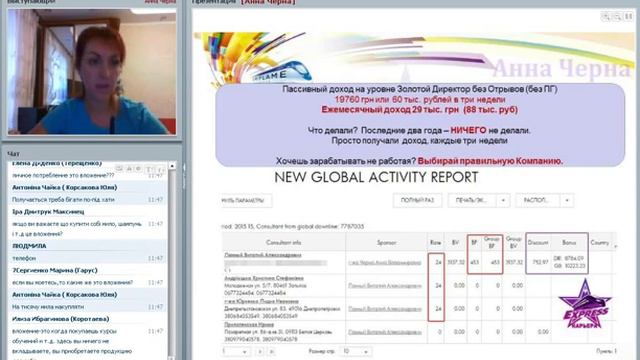
Task: Click the Discount column header
Action: pyautogui.click(x=538, y=242)
